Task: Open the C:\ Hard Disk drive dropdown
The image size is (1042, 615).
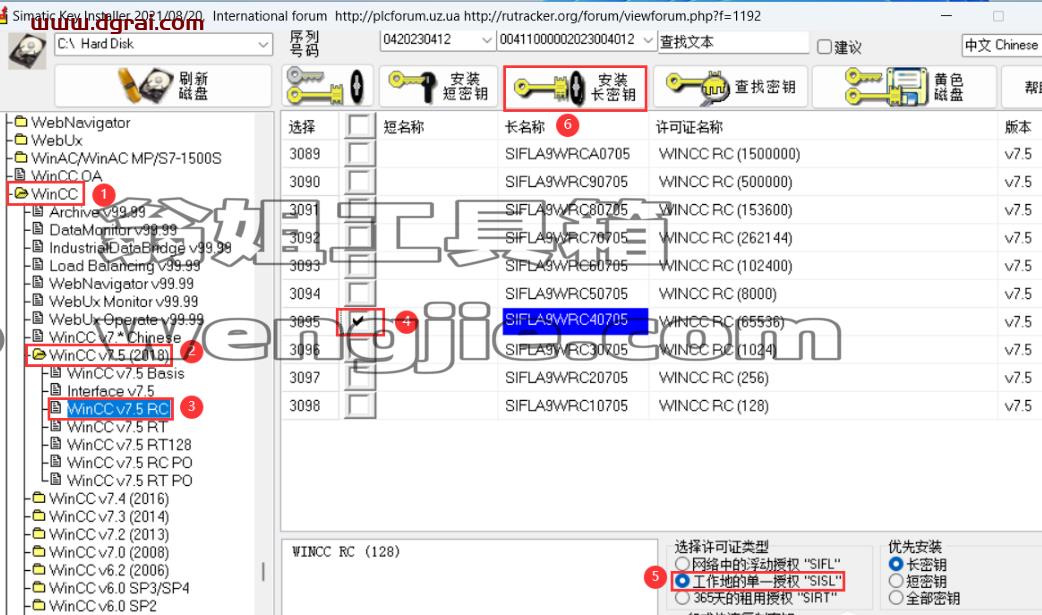Action: 263,45
